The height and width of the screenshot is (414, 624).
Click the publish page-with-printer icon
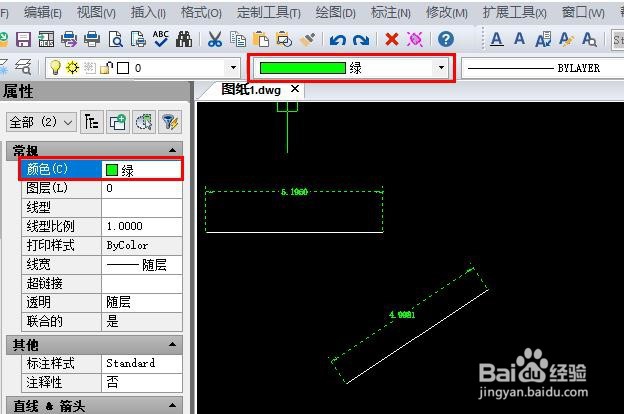click(x=138, y=39)
